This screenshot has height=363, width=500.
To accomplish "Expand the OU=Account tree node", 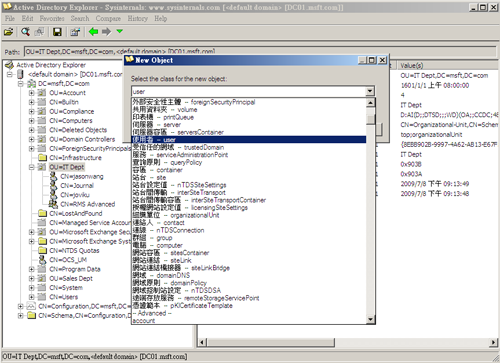I will coord(31,93).
